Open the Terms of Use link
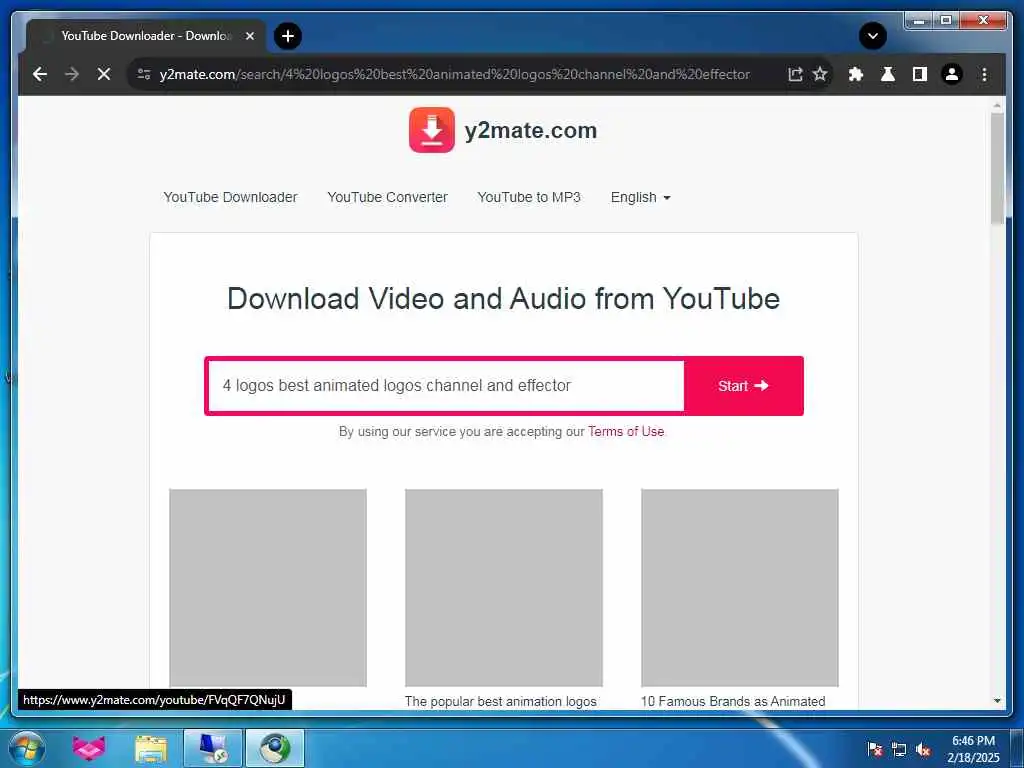The image size is (1024, 768). [626, 432]
